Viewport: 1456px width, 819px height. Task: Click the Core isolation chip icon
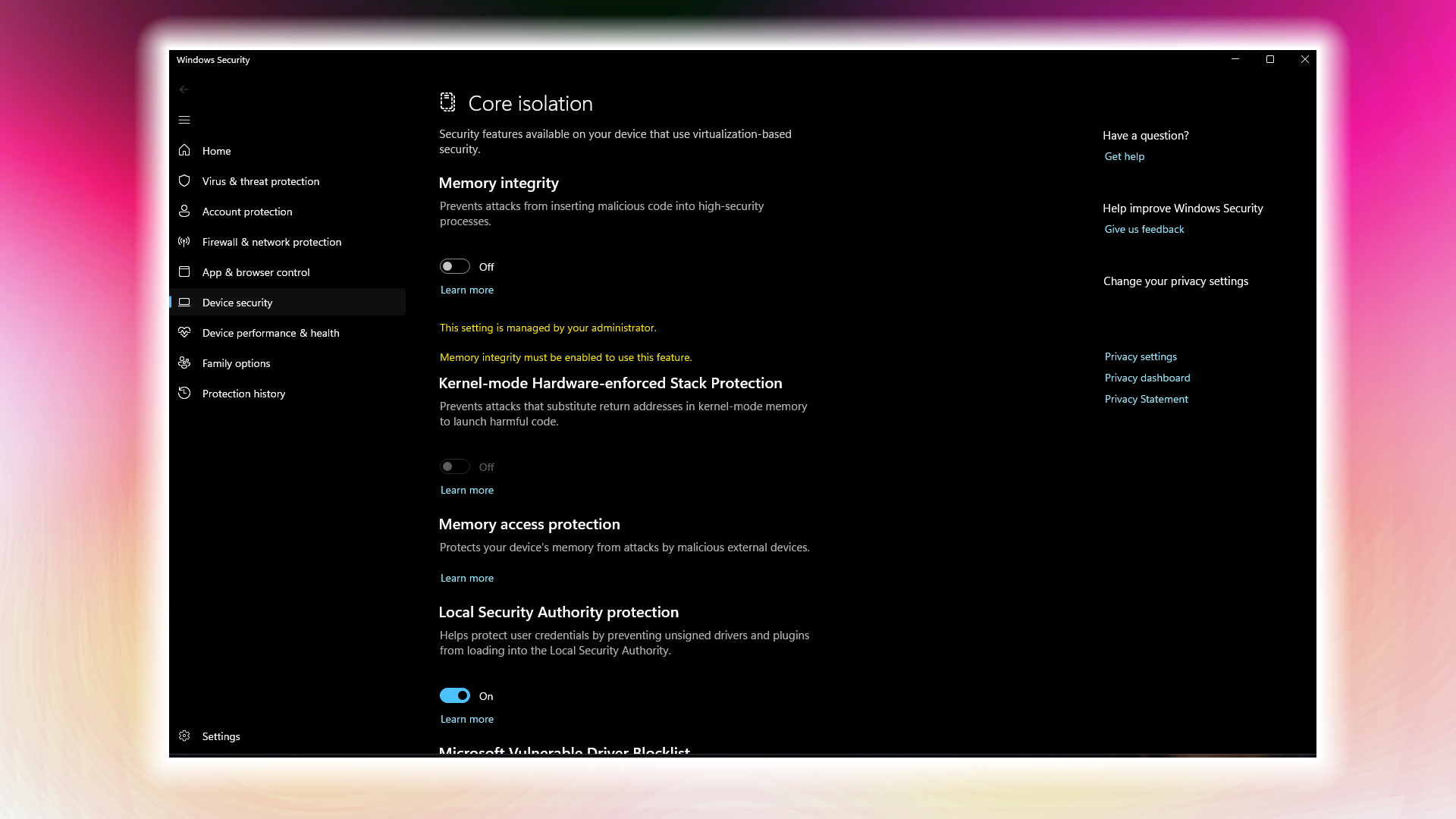tap(447, 102)
